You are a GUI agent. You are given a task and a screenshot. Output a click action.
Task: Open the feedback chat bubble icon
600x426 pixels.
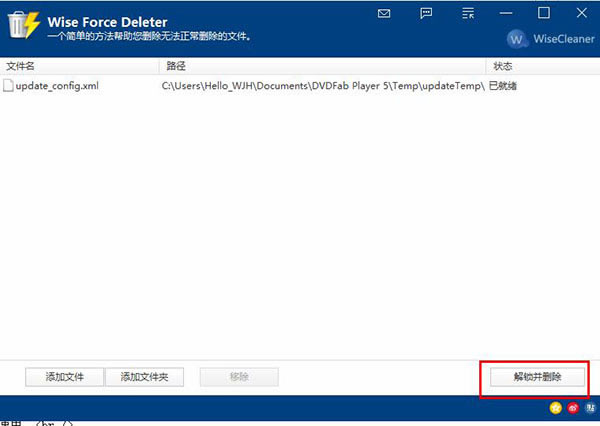pos(426,13)
